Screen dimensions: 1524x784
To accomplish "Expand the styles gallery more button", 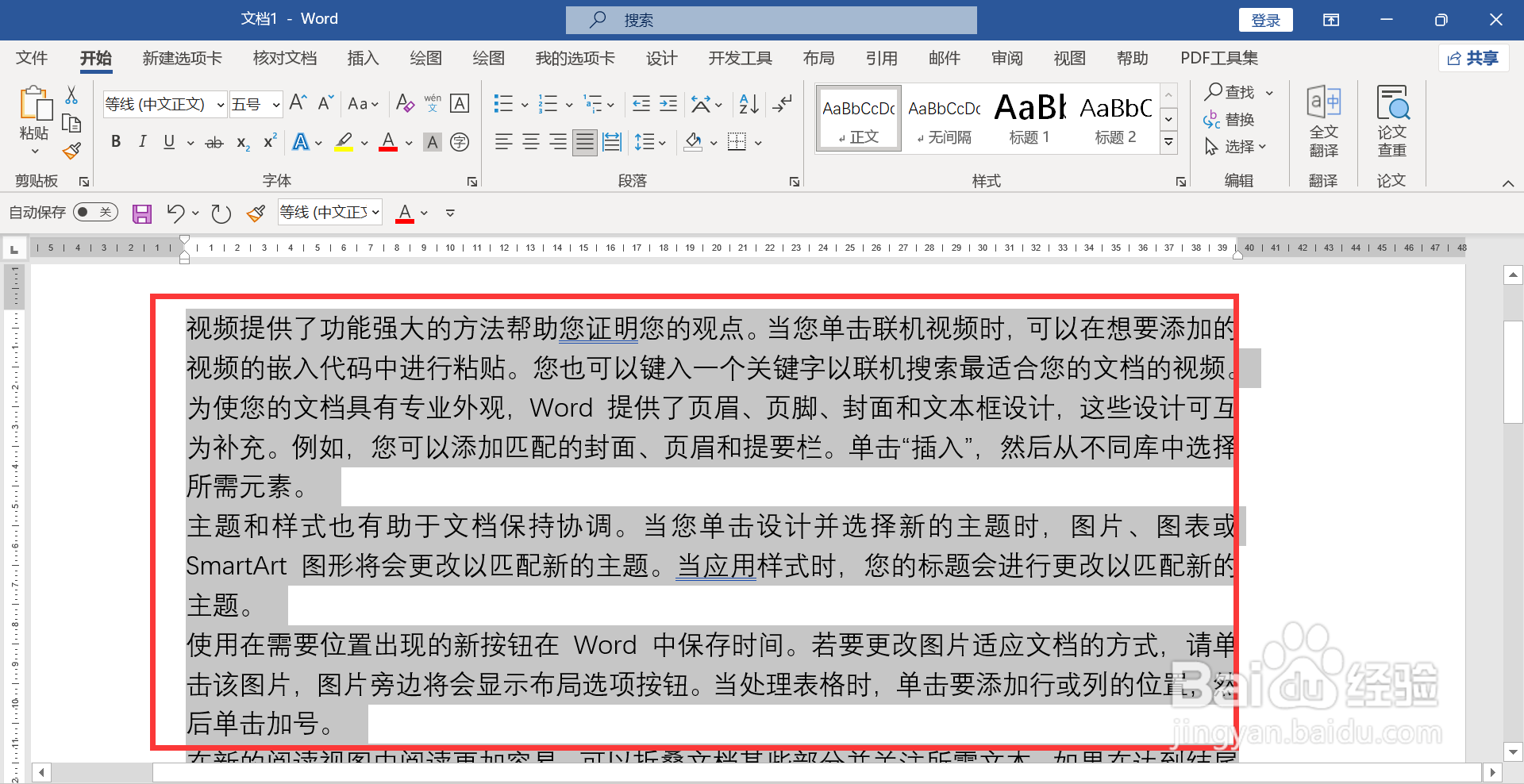I will (x=1168, y=143).
